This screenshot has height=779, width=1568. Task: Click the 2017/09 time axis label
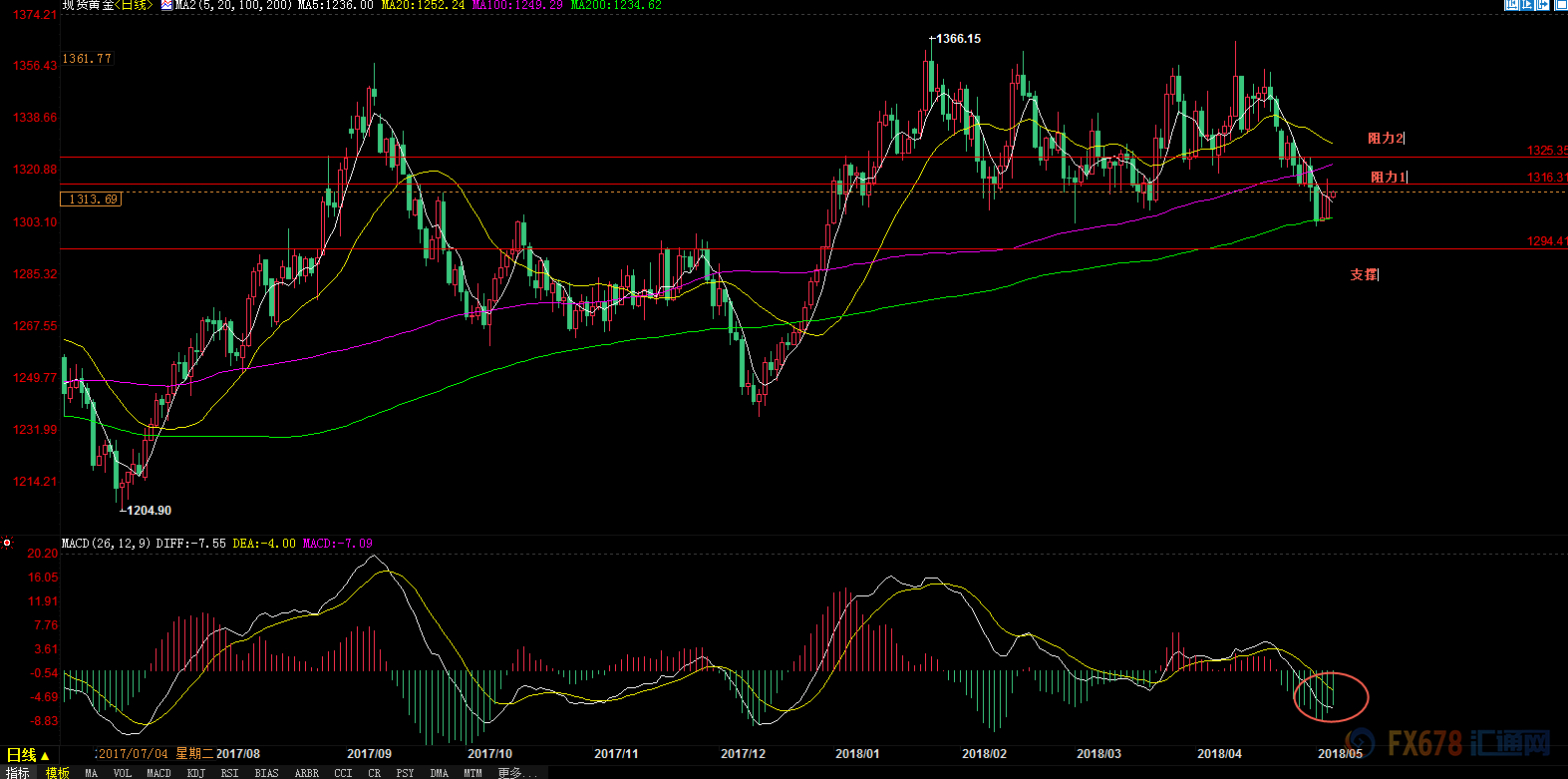369,754
